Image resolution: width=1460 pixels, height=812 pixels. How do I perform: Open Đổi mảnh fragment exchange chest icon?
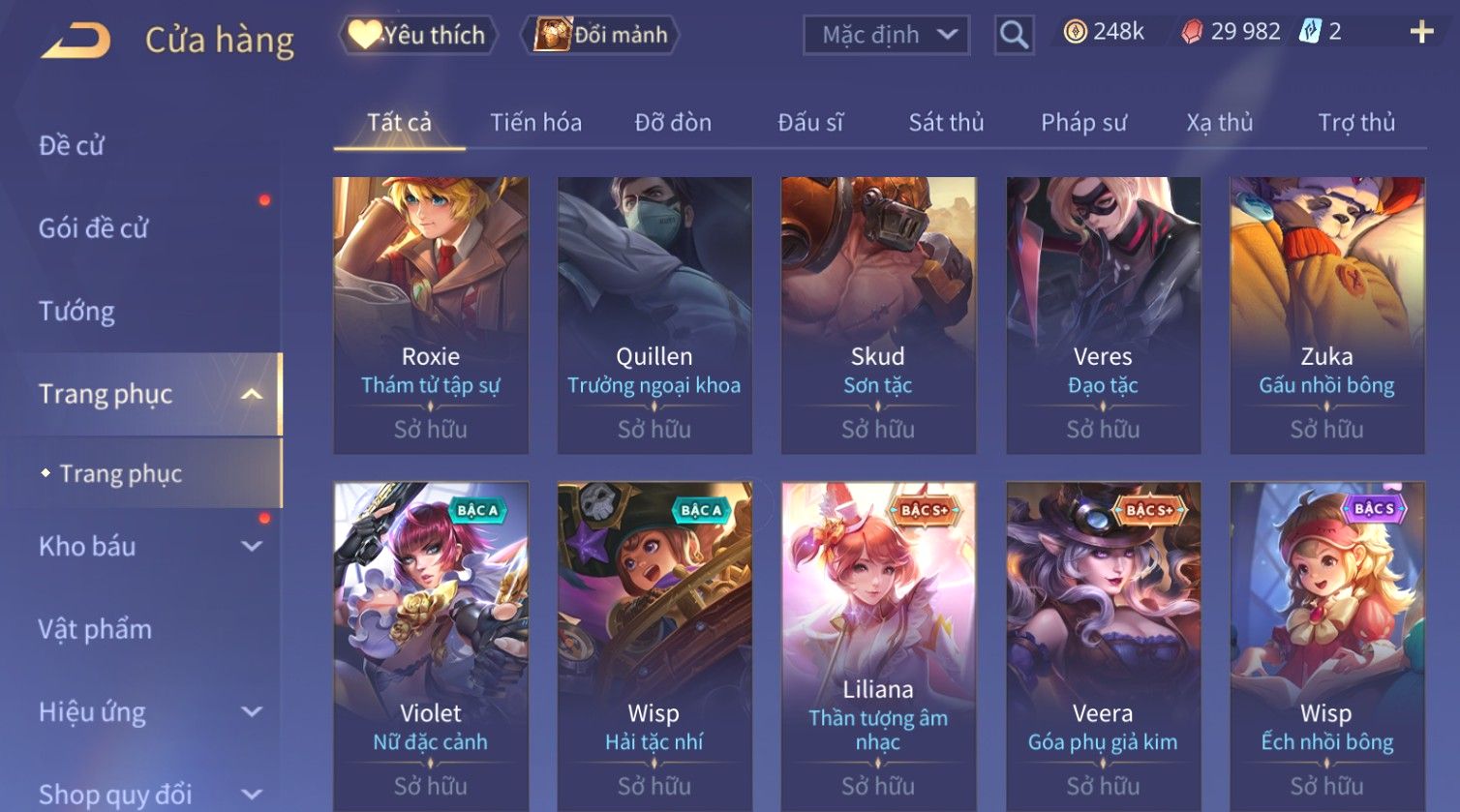click(x=553, y=35)
